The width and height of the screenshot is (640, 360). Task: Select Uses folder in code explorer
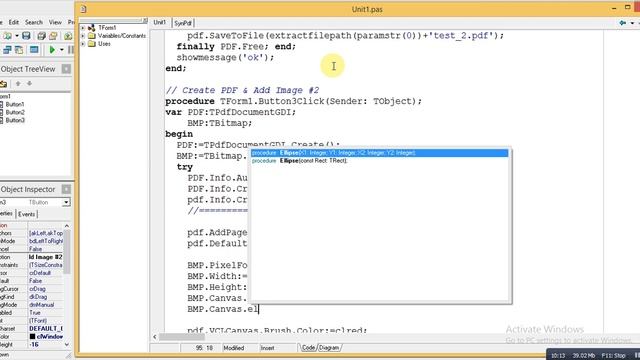[104, 44]
